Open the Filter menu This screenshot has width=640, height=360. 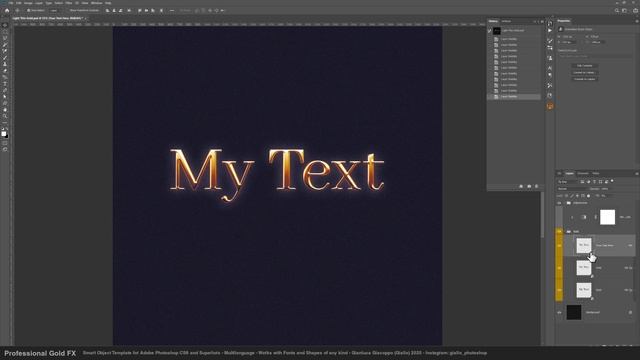pyautogui.click(x=69, y=3)
